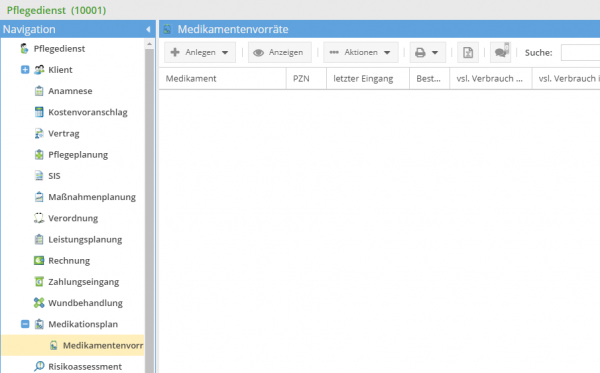Click the printer icon in toolbar
The width and height of the screenshot is (600, 373).
click(x=421, y=52)
